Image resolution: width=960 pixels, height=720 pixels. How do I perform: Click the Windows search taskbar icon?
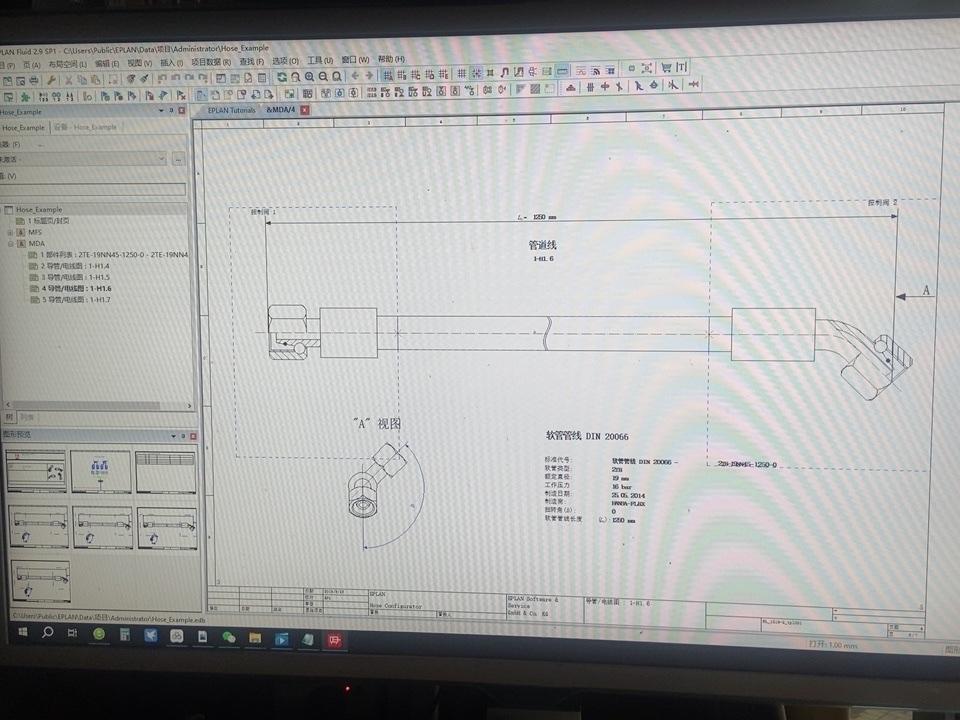[x=46, y=634]
